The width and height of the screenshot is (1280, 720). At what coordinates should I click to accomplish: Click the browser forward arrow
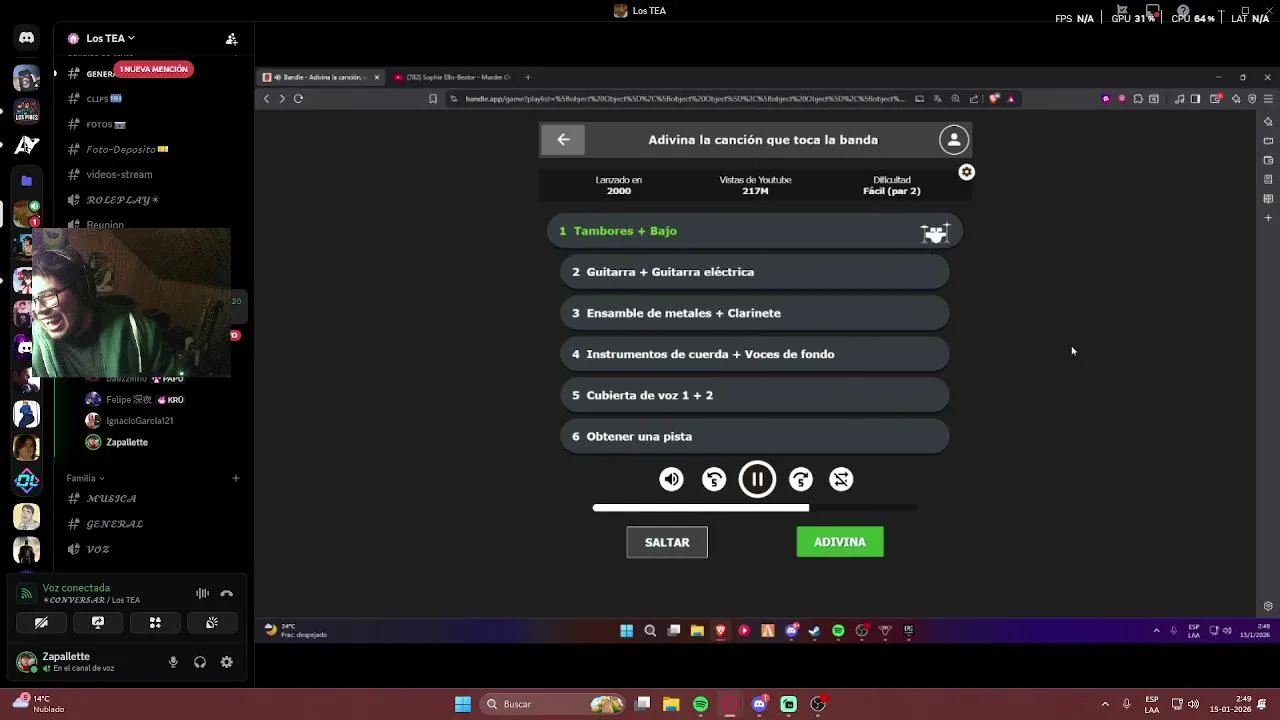coord(282,98)
